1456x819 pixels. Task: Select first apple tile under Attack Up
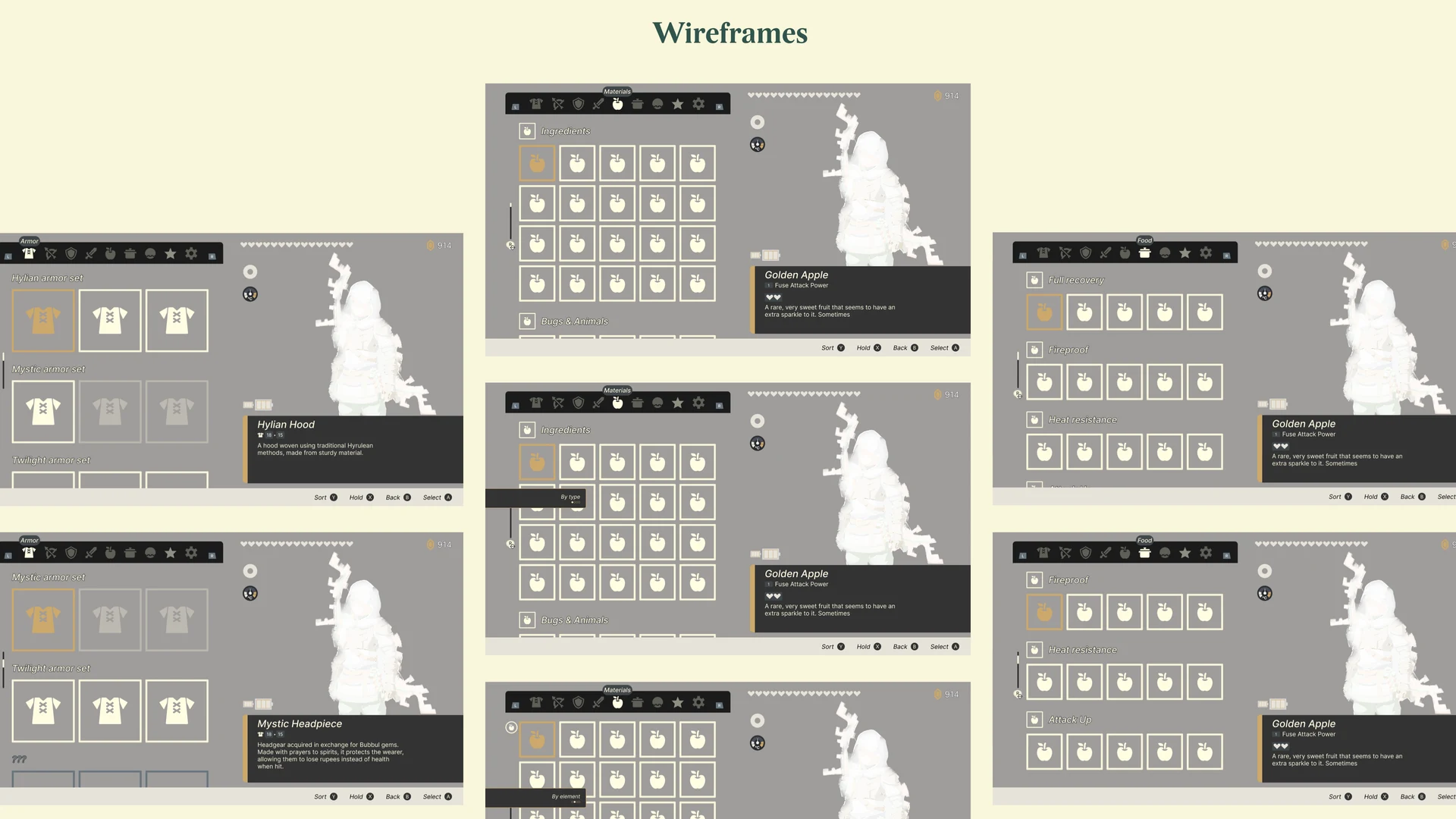pos(1044,752)
